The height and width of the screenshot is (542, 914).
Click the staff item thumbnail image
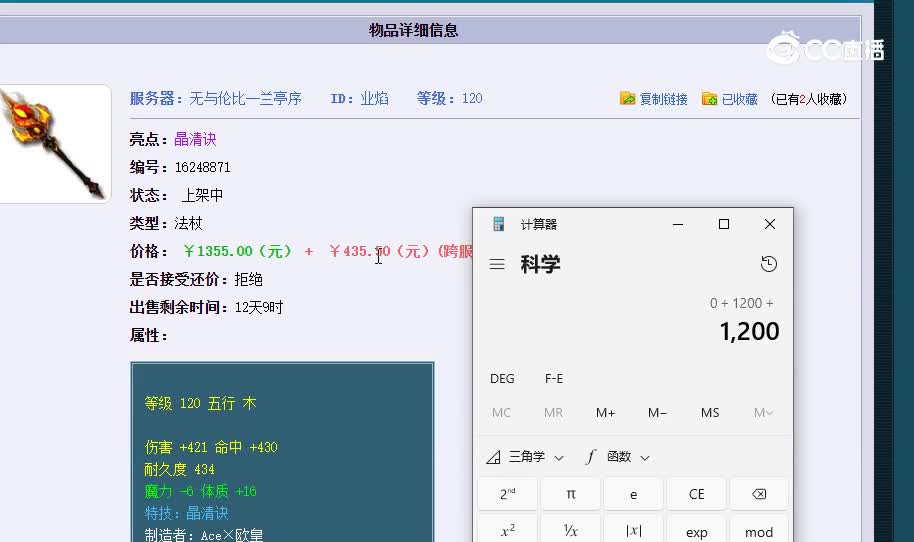(x=54, y=144)
